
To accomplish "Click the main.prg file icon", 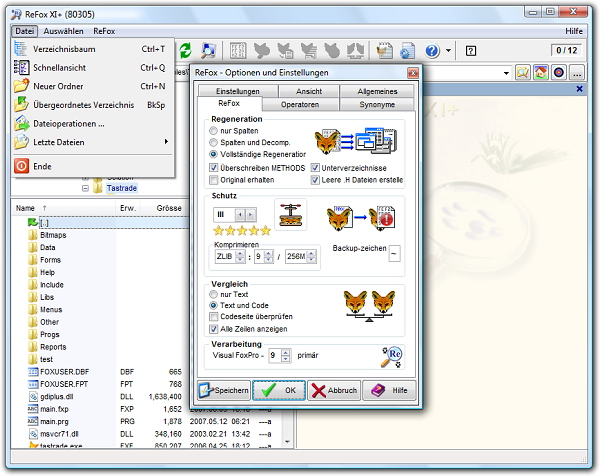I will (33, 421).
